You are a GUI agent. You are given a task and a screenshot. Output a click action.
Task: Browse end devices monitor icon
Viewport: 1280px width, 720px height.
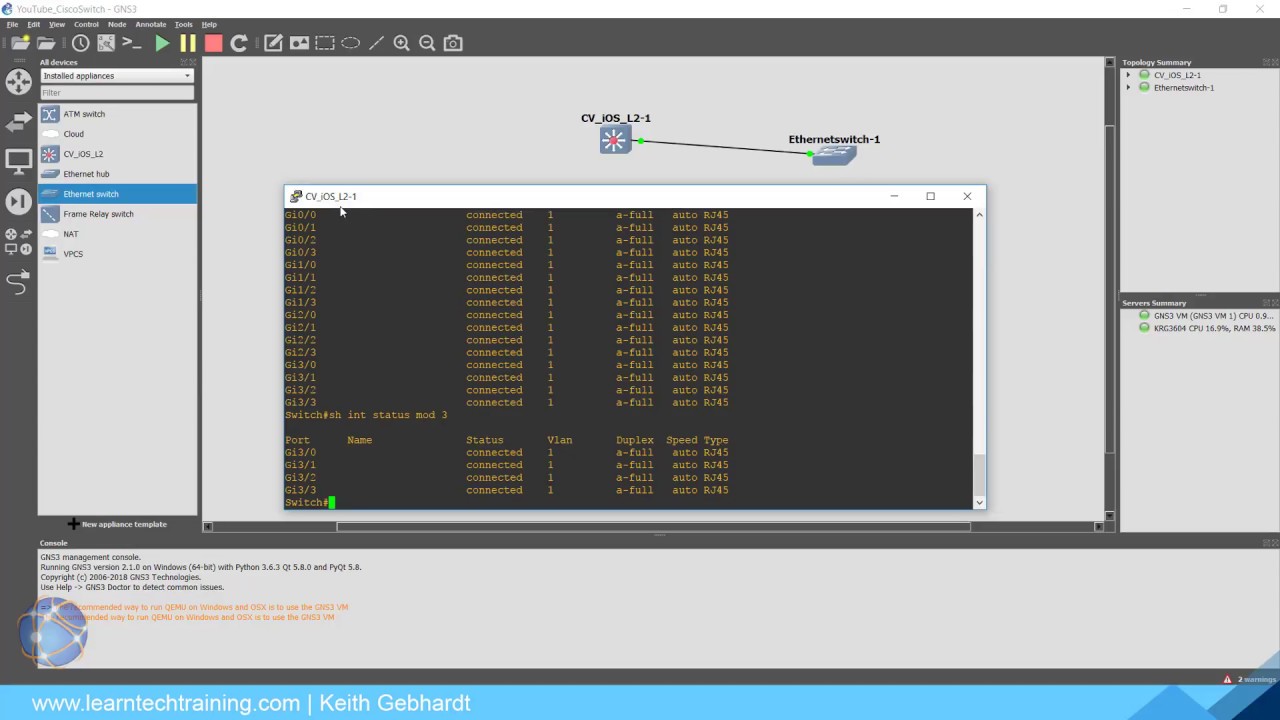(x=18, y=160)
